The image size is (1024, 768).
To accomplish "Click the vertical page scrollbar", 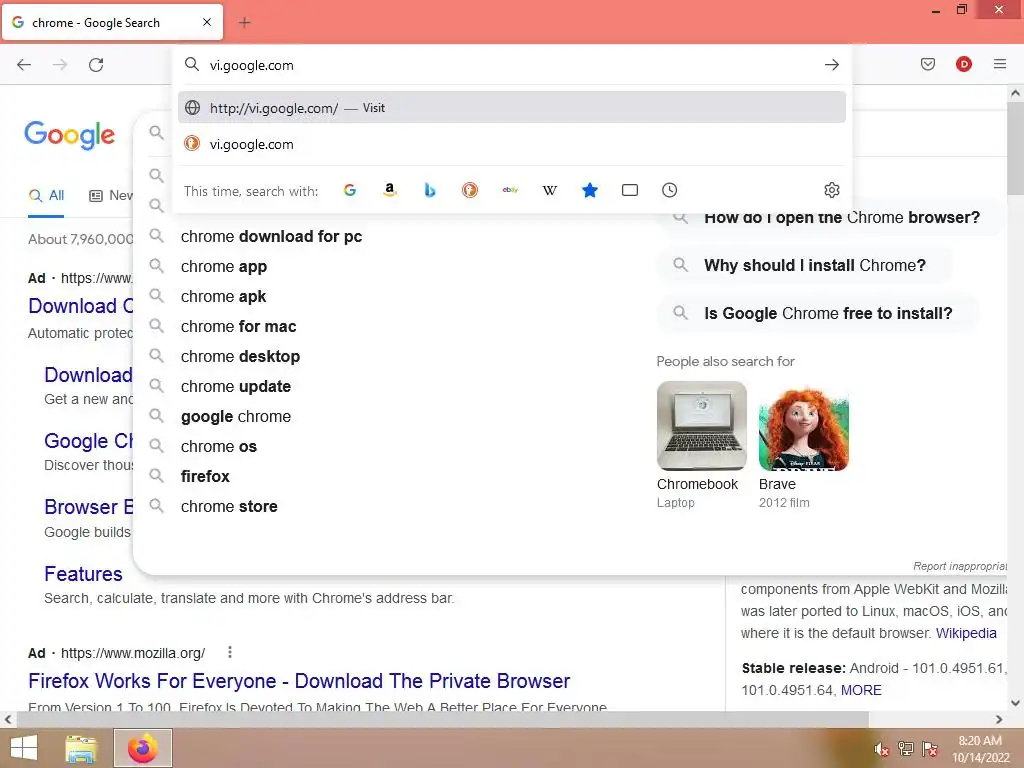I will pyautogui.click(x=1015, y=150).
